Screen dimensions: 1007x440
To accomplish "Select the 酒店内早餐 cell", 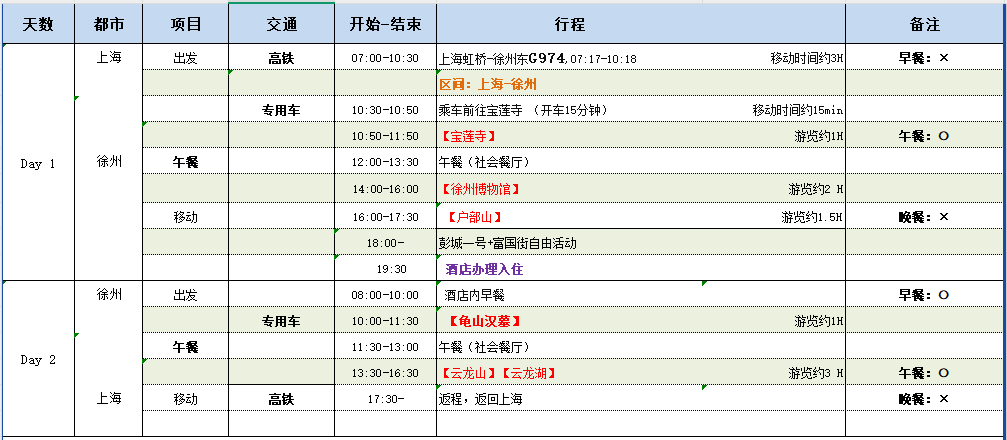I will click(640, 295).
